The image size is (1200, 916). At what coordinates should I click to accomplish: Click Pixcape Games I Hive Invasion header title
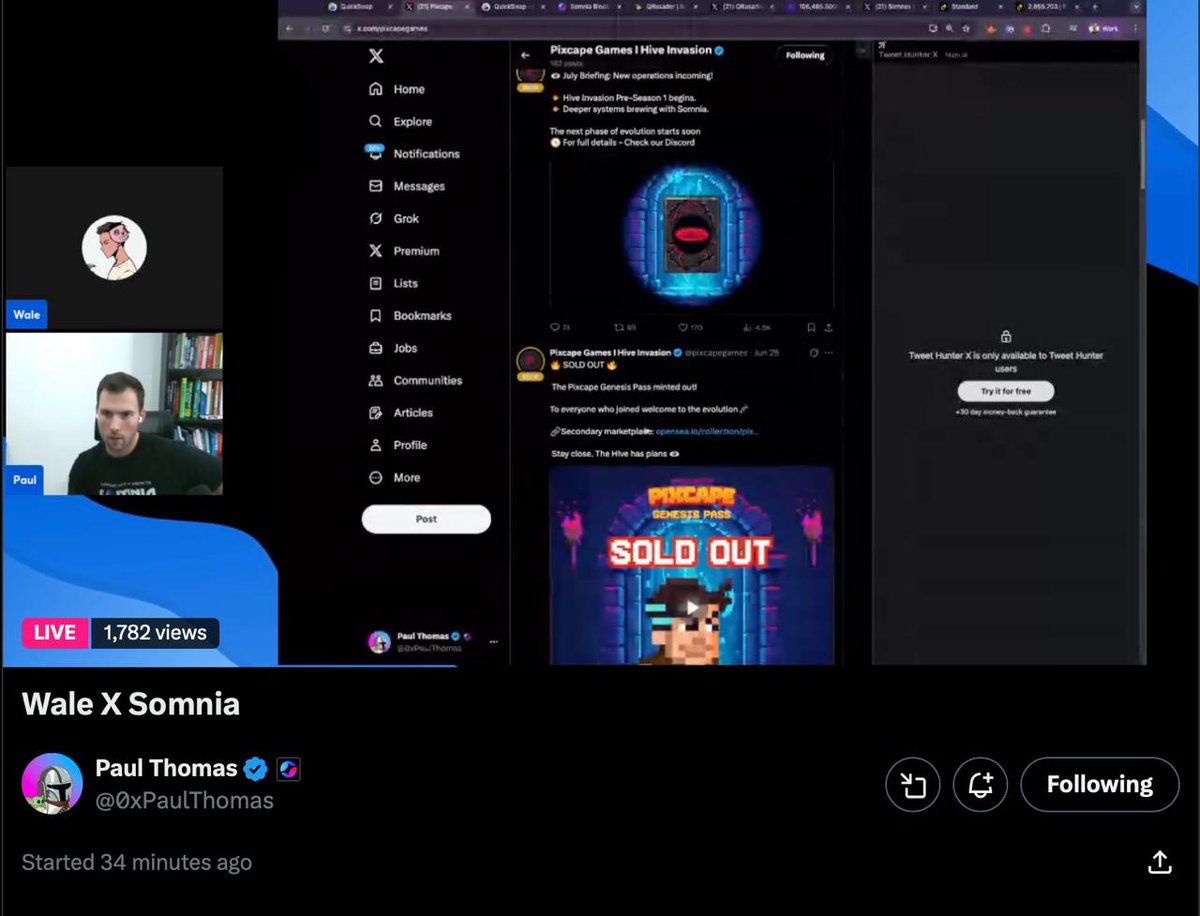click(x=631, y=49)
